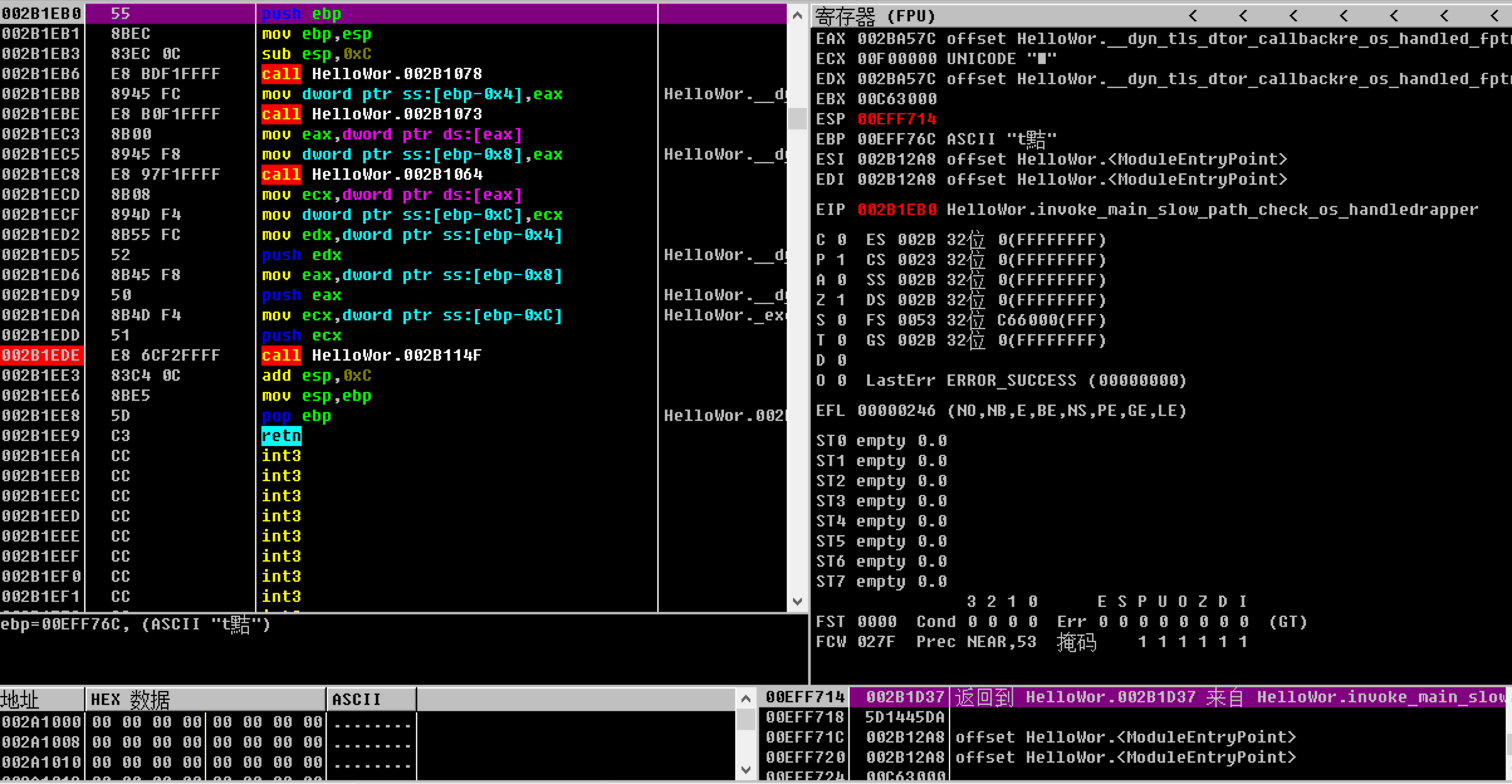Select the EDI register row
Screen dimensions: 1512x784
pos(1052,179)
